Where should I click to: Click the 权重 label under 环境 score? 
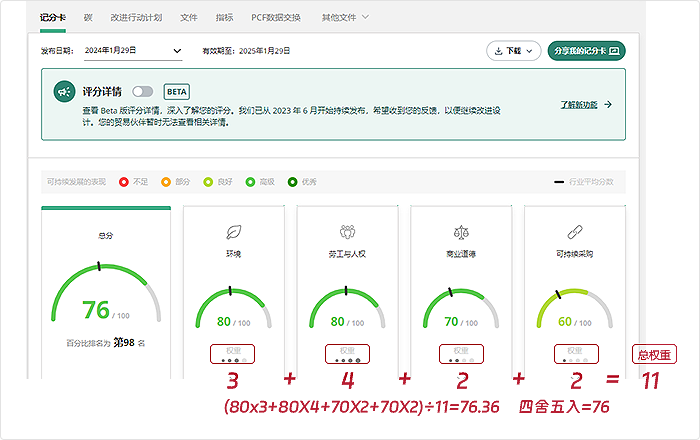point(233,352)
